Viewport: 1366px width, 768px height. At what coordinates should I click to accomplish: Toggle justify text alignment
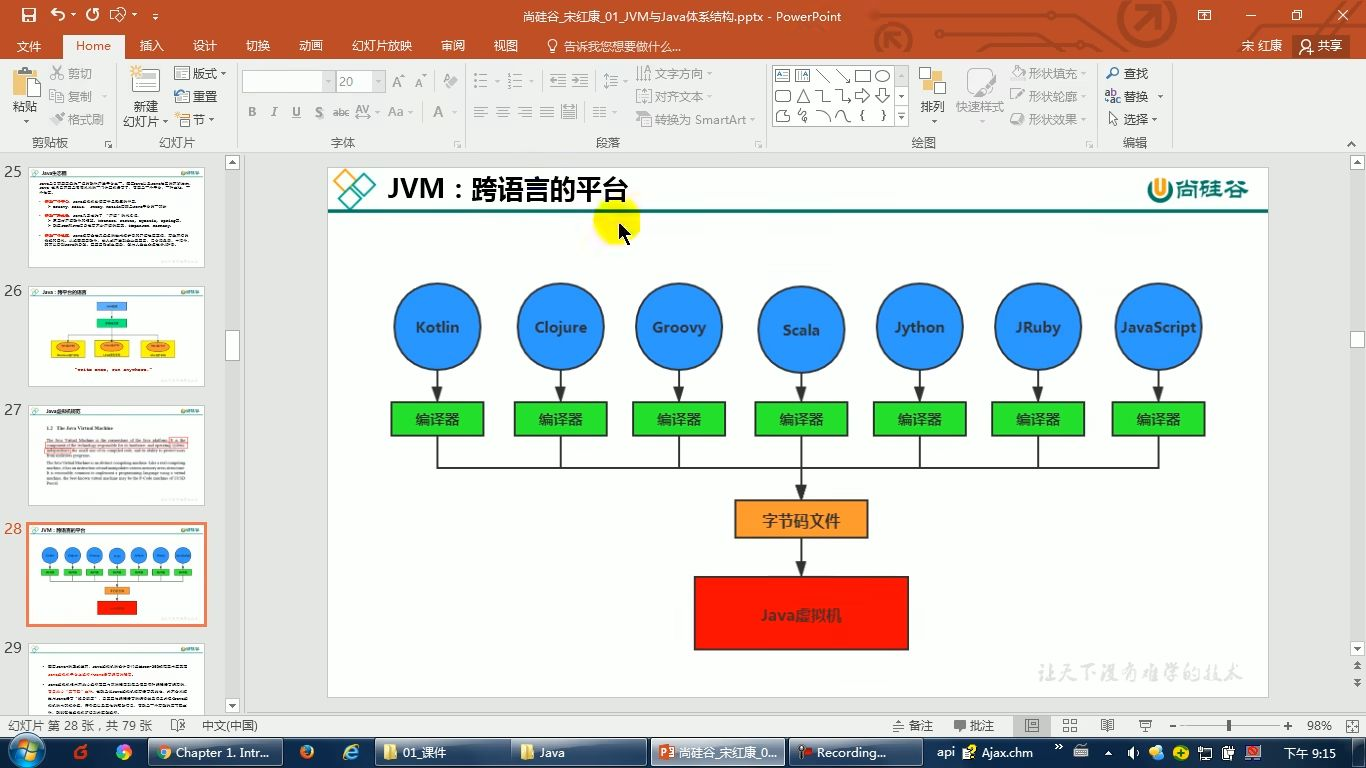pos(547,112)
